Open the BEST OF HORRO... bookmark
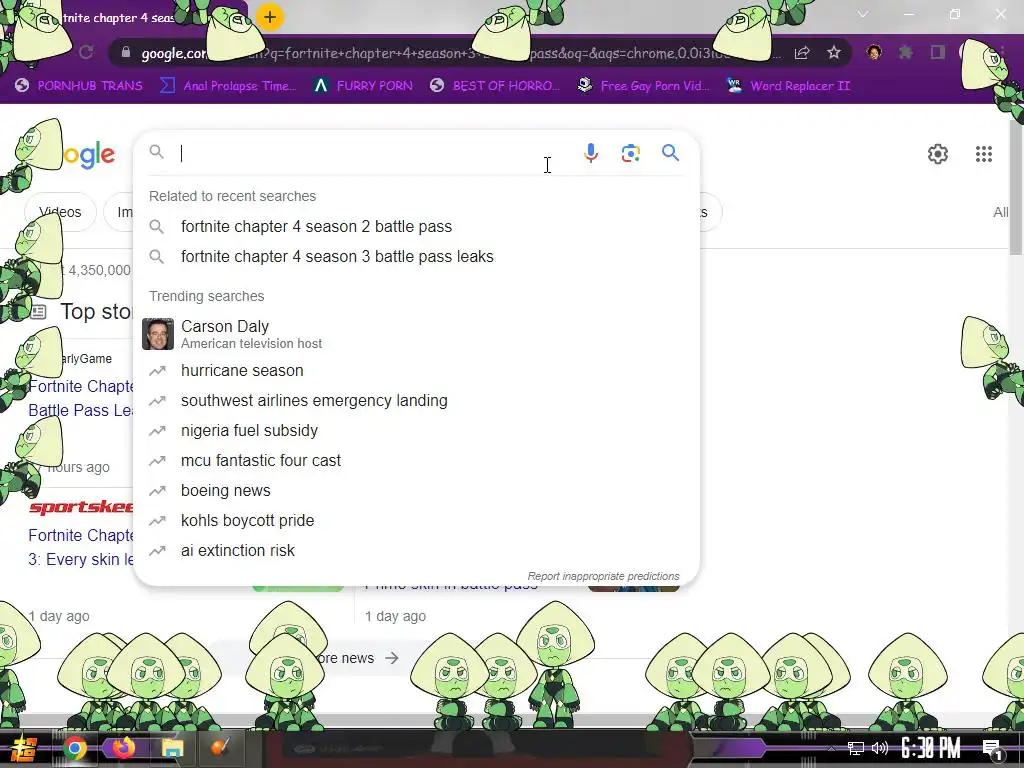The height and width of the screenshot is (768, 1024). [x=494, y=86]
